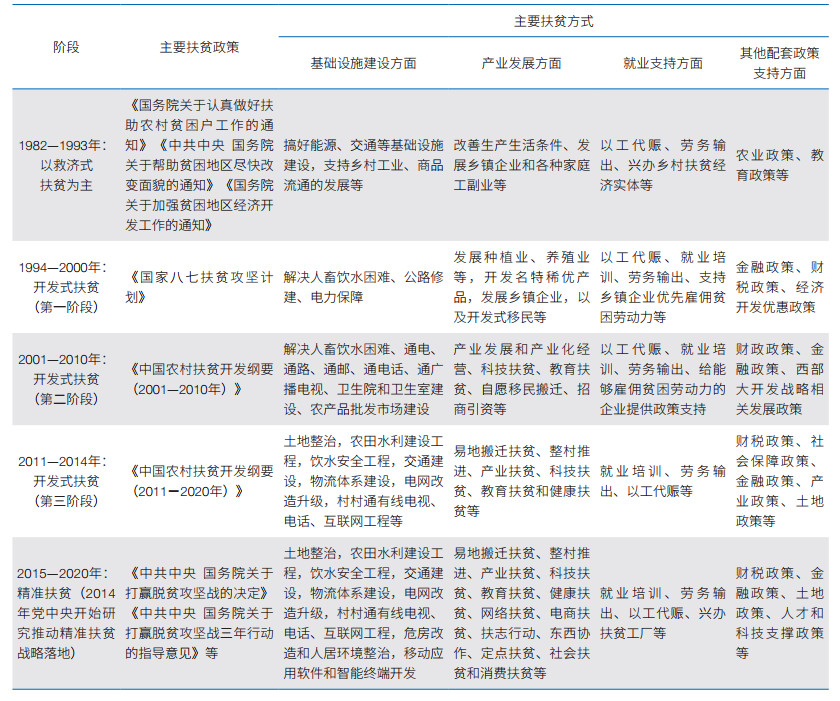Viewport: 840px width, 701px height.
Task: Click the 支持乡镇企业优先雇佣贫困劳动力 employment cell
Action: 663,287
